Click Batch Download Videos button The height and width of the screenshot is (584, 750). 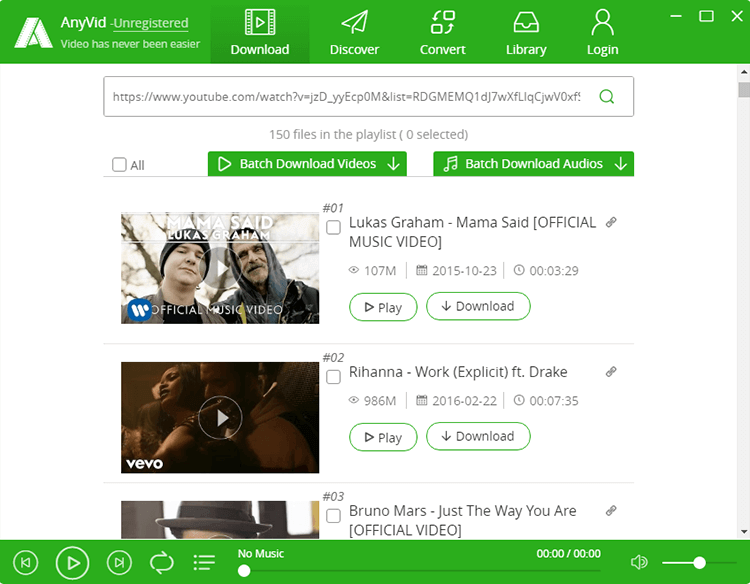[x=307, y=164]
